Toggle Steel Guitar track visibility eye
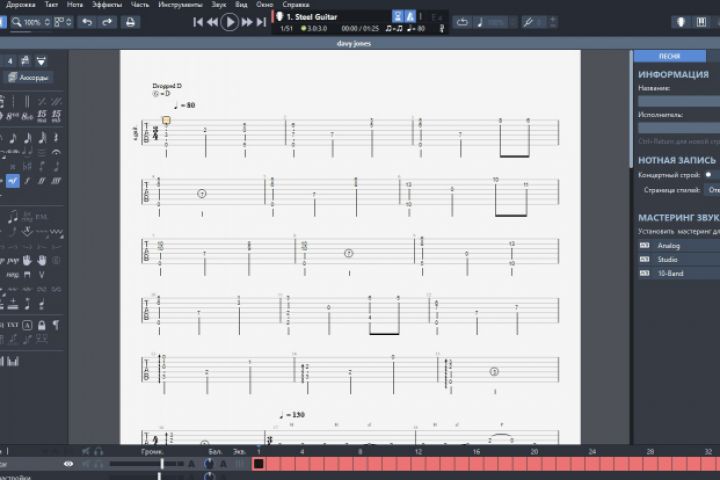The height and width of the screenshot is (480, 720). tap(68, 464)
